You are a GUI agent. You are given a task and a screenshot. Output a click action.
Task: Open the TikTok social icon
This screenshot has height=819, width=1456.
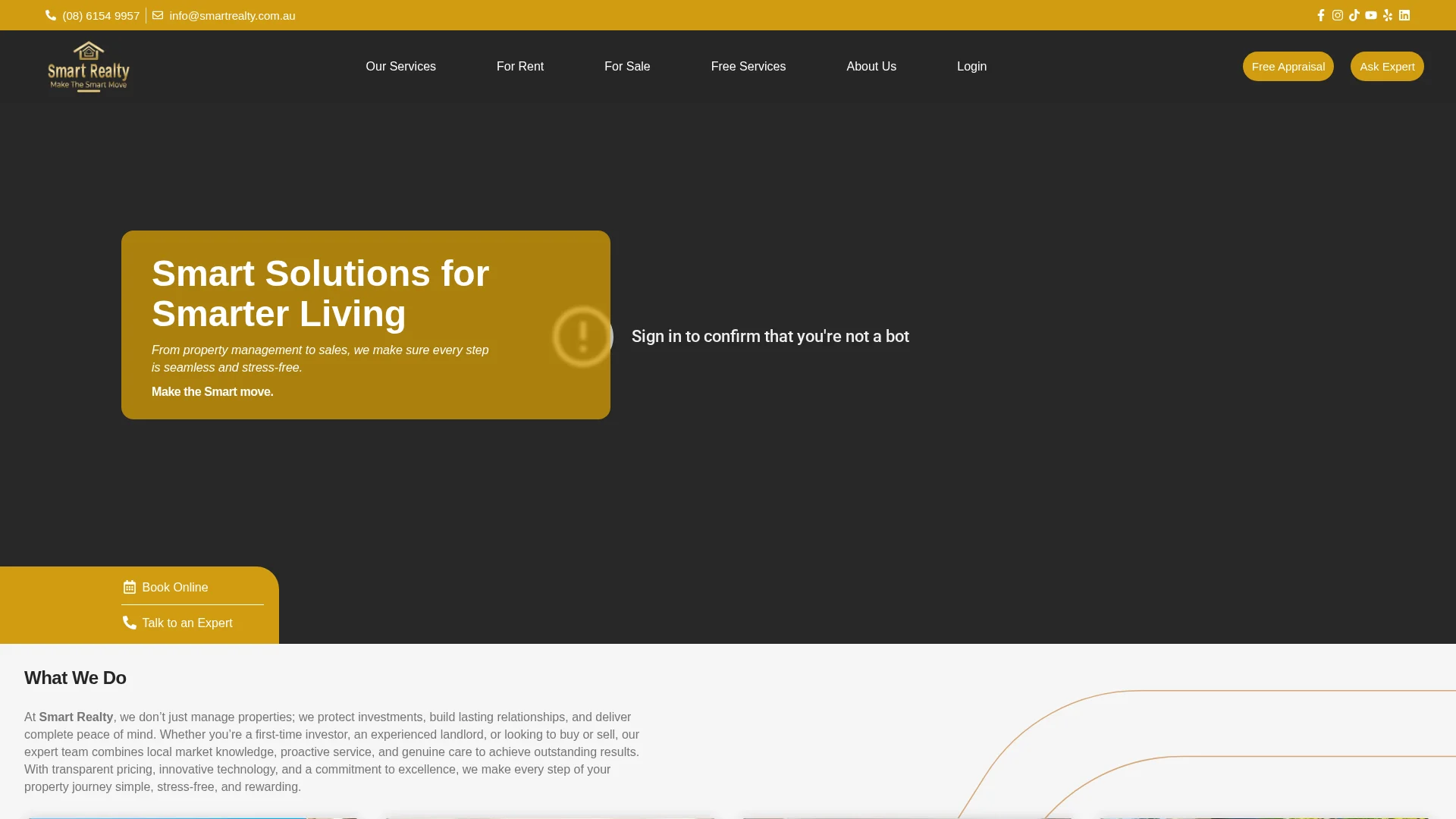tap(1354, 15)
